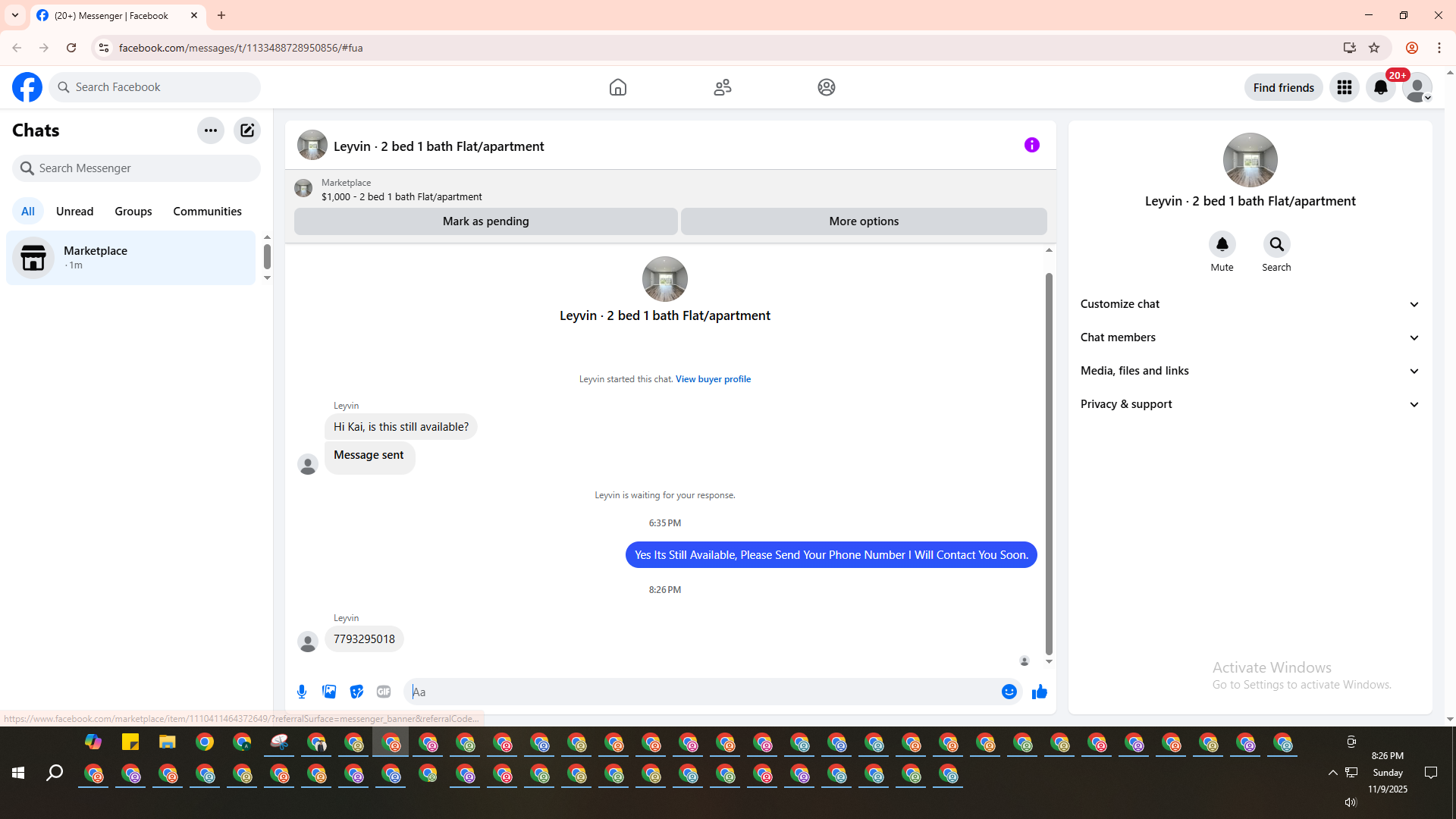This screenshot has width=1456, height=819.
Task: Click Mark as pending button
Action: pyautogui.click(x=486, y=221)
